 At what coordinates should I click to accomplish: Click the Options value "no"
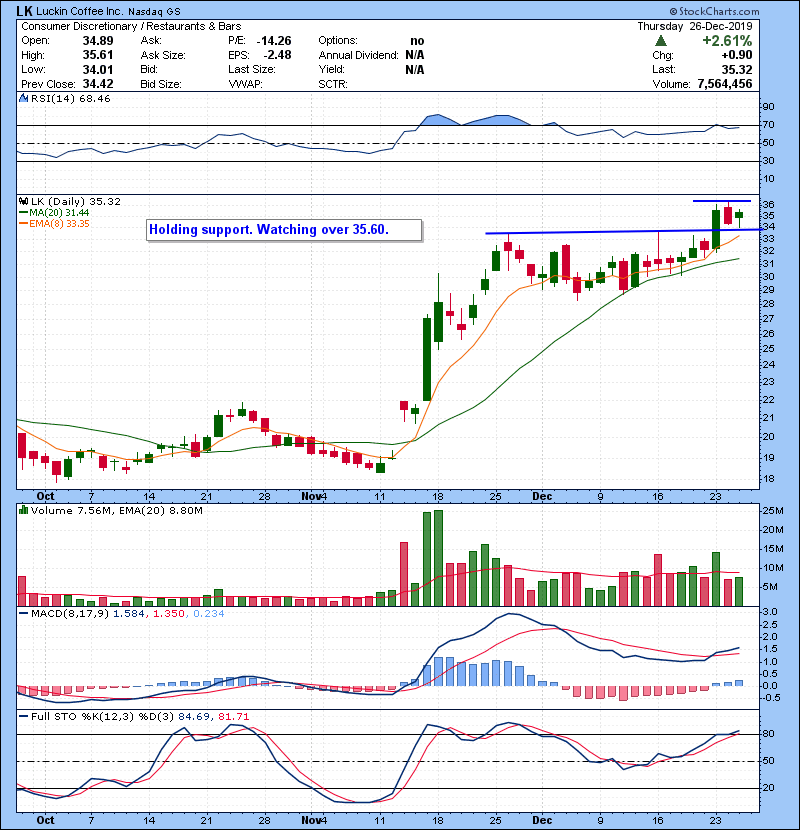click(x=417, y=41)
